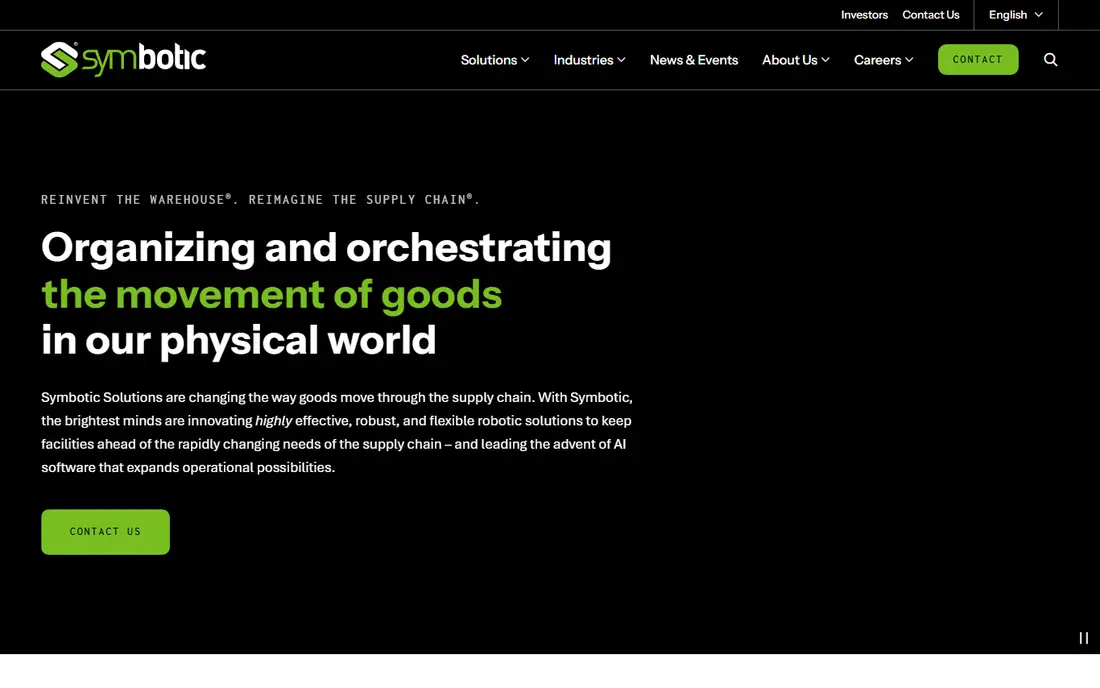Click the italic word 'highly' in paragraph
The width and height of the screenshot is (1100, 688).
pos(274,421)
